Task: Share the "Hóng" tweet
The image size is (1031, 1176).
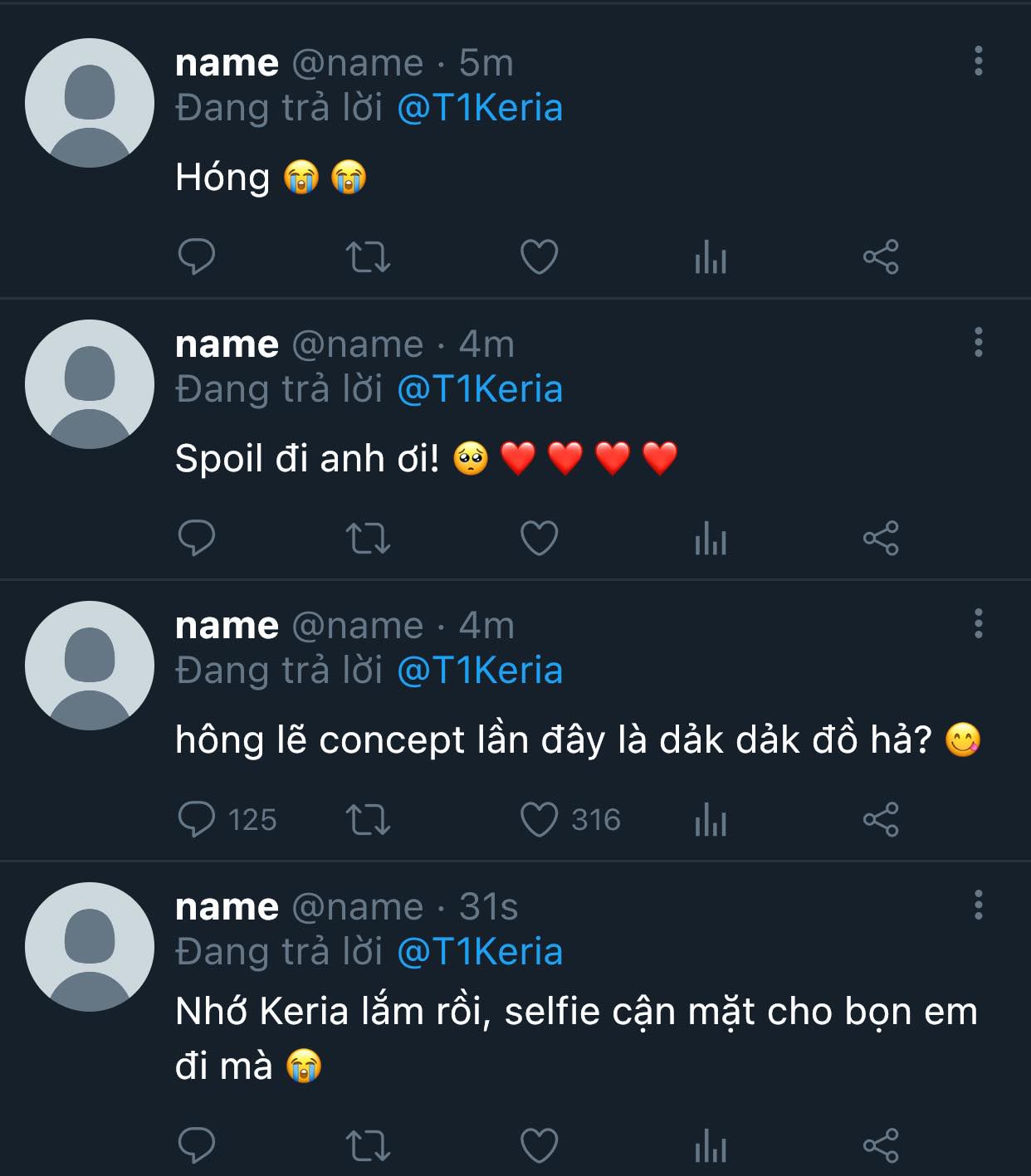Action: (881, 256)
